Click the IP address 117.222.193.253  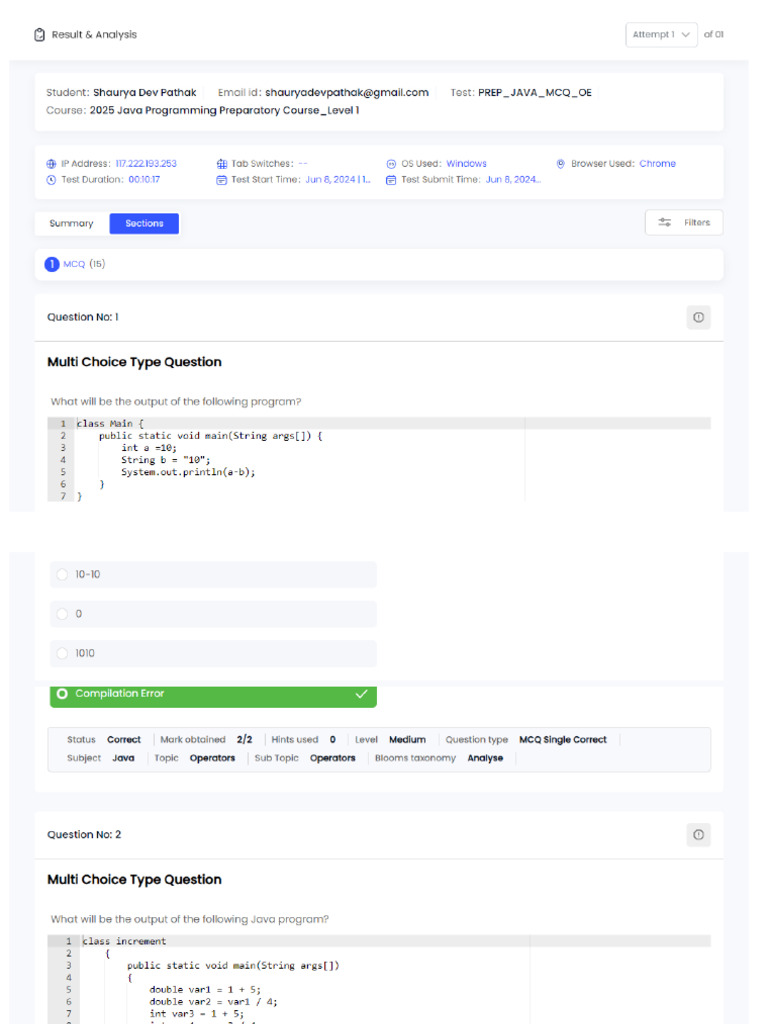(146, 164)
